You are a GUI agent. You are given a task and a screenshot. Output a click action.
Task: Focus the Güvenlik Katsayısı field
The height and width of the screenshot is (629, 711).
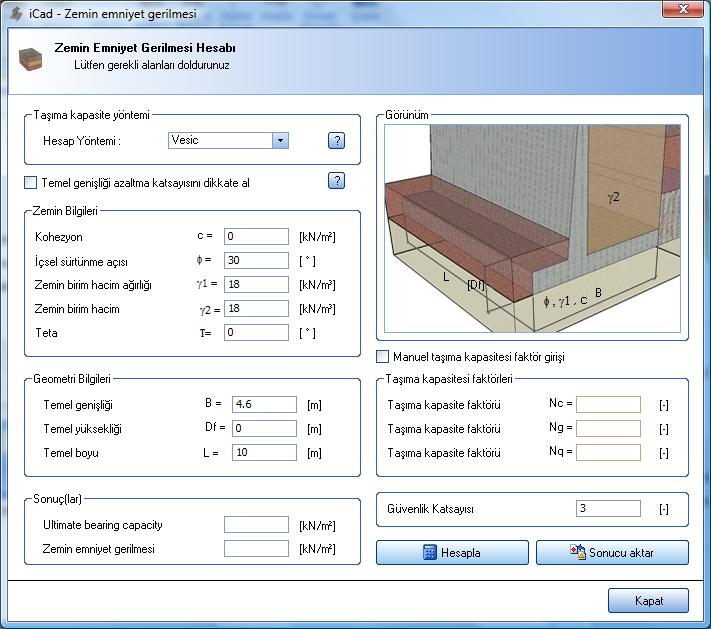pyautogui.click(x=609, y=508)
